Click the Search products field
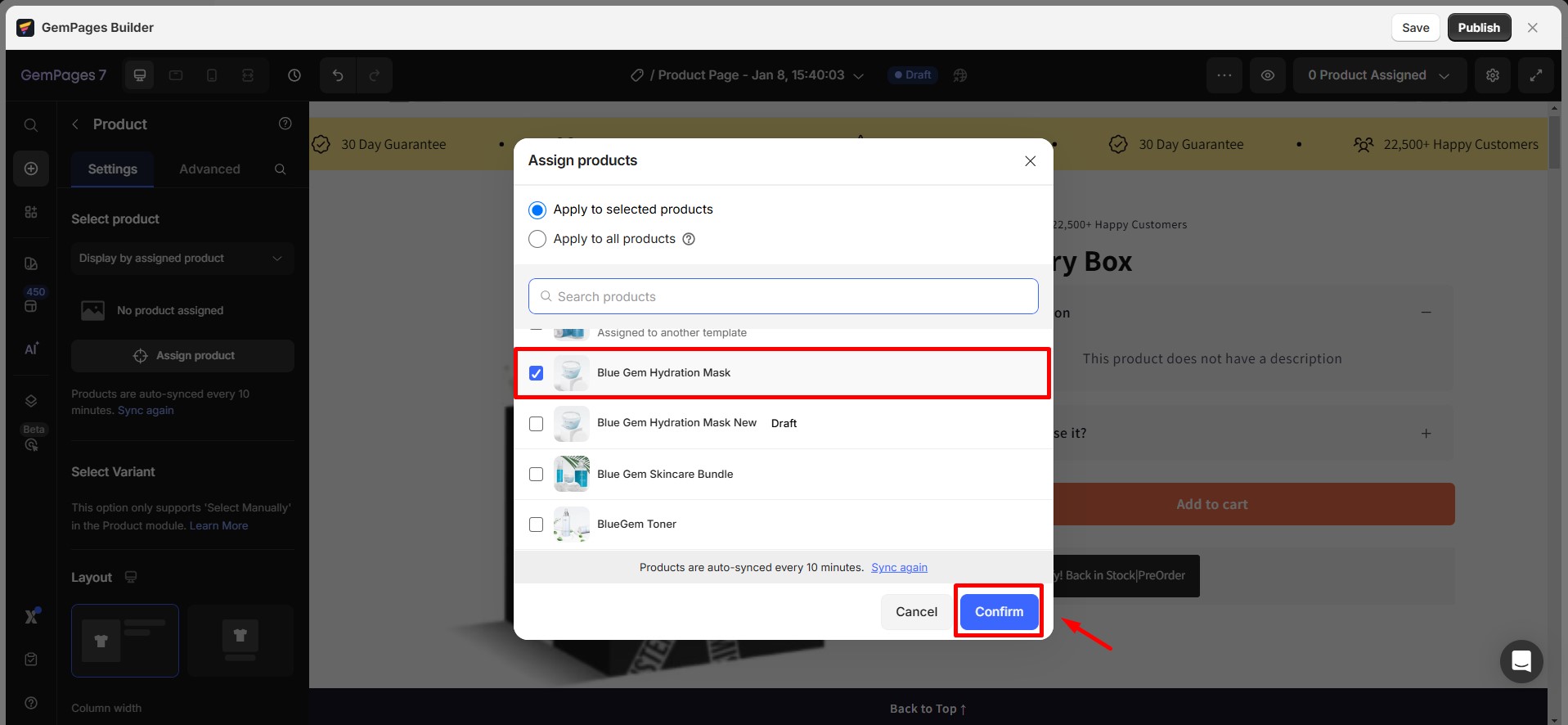 pyautogui.click(x=783, y=296)
